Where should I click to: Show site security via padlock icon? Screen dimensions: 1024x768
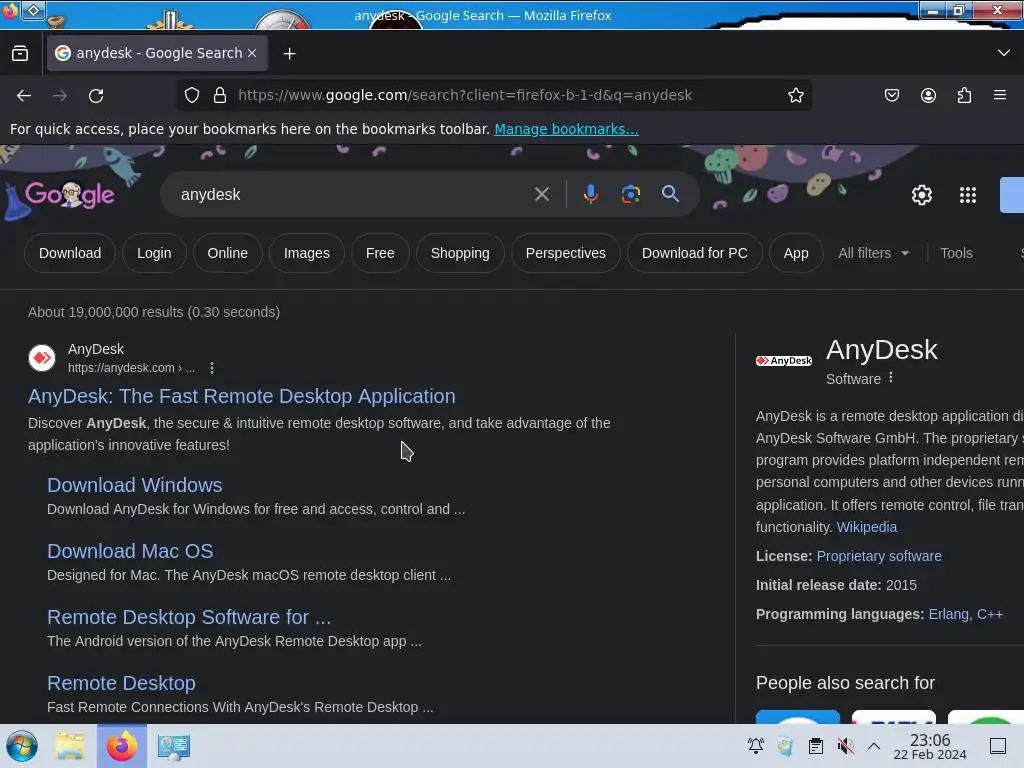(220, 95)
